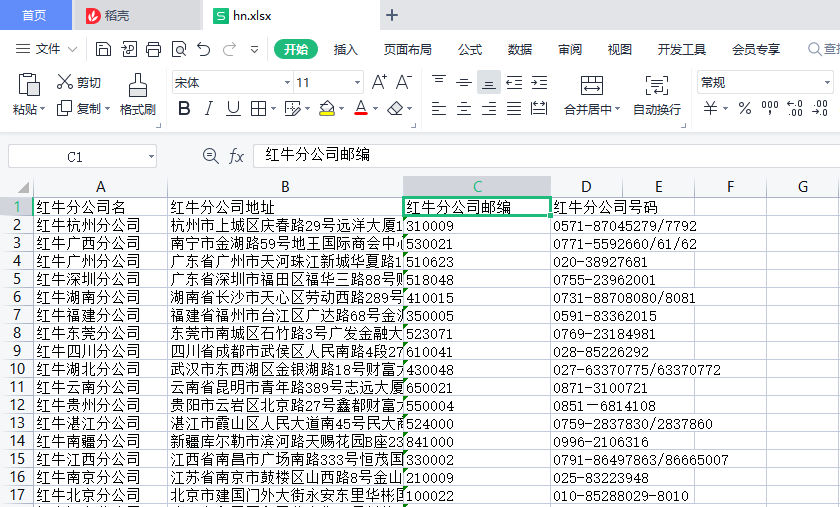Expand merge and center options arrow
Screen dimensions: 840x507
[617, 109]
